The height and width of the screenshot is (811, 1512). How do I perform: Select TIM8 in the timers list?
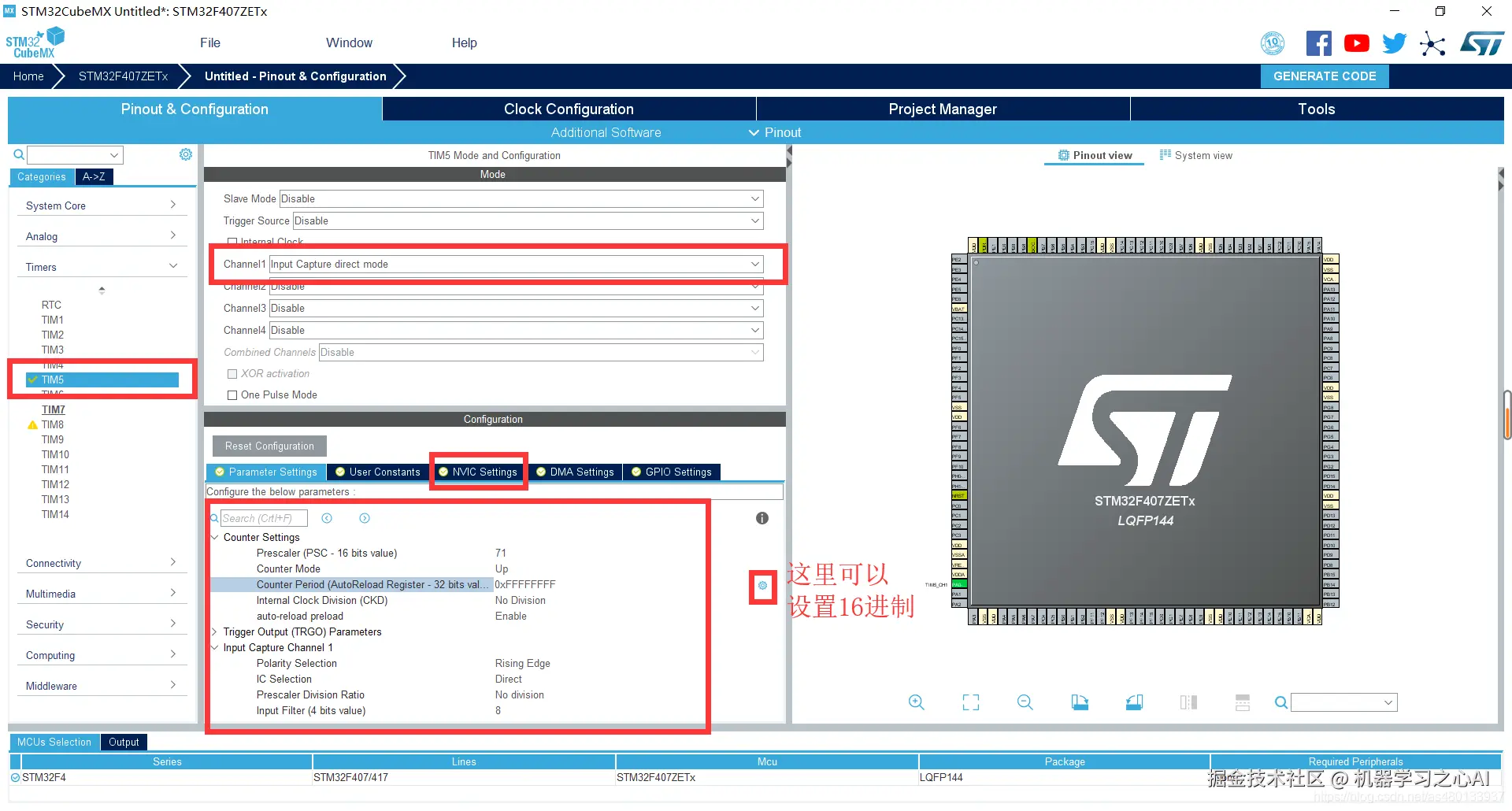click(x=53, y=425)
